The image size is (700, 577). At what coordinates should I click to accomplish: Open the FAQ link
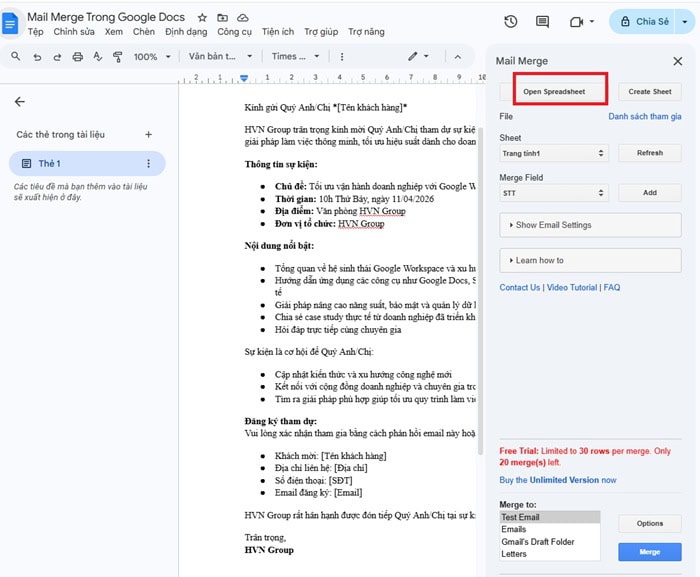612,288
